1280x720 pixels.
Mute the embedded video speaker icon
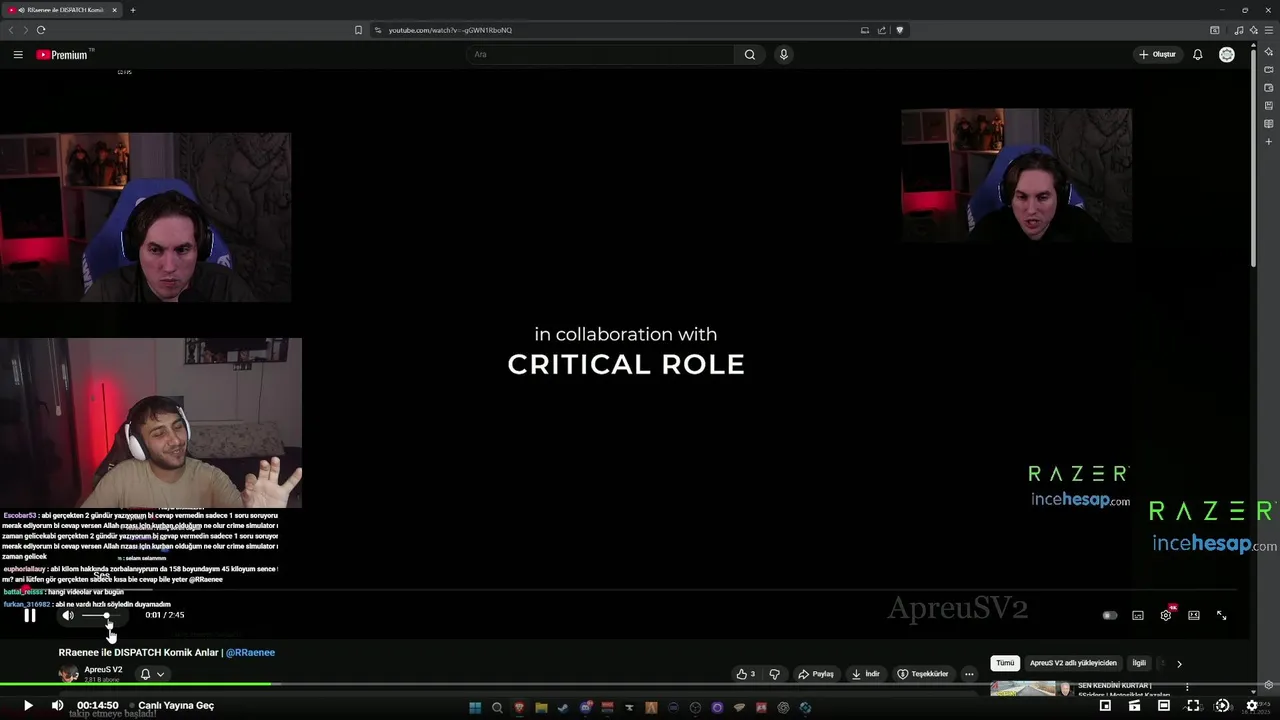tap(68, 616)
